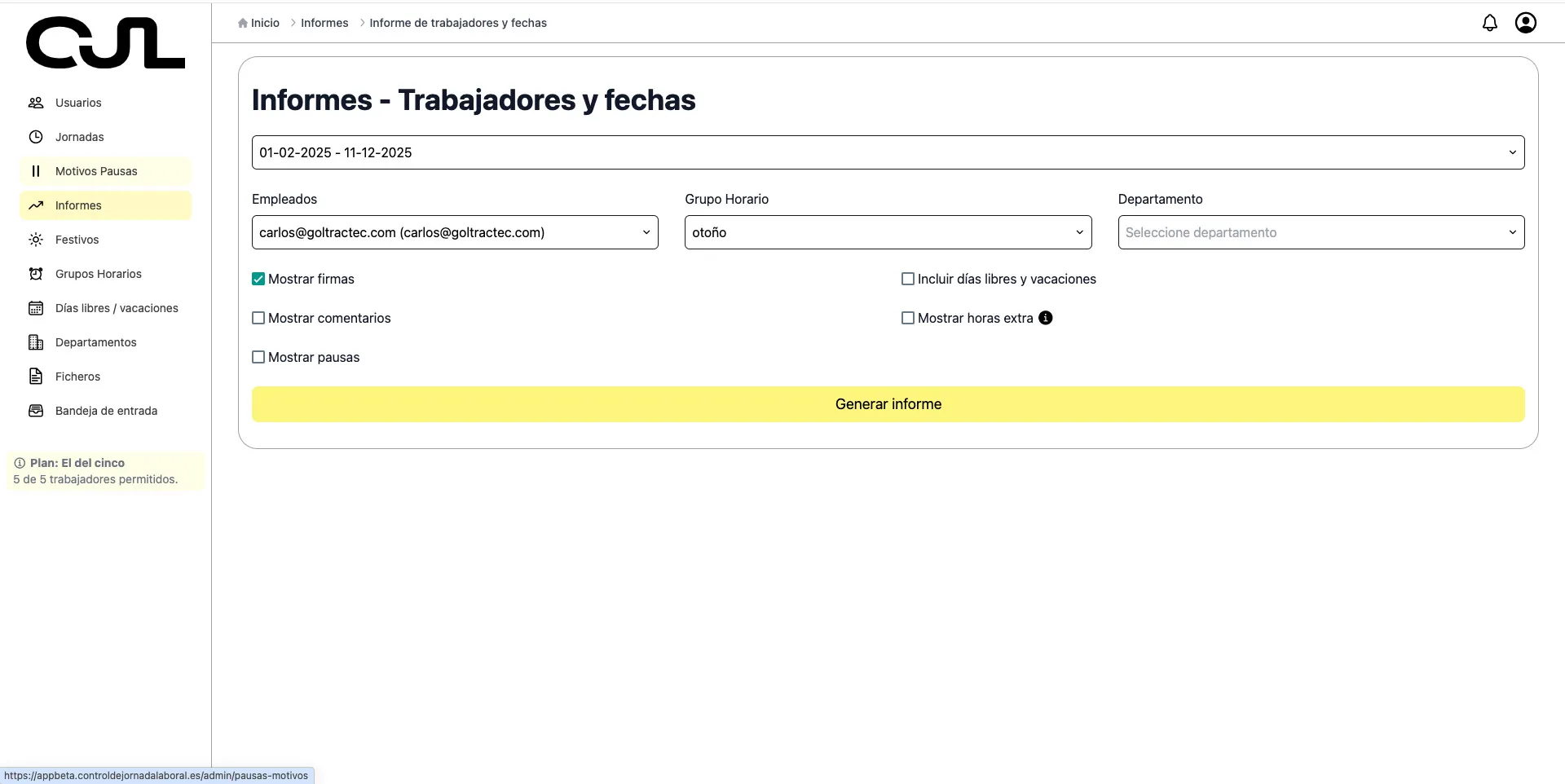
Task: Select the Festivos sun icon
Action: 36,240
